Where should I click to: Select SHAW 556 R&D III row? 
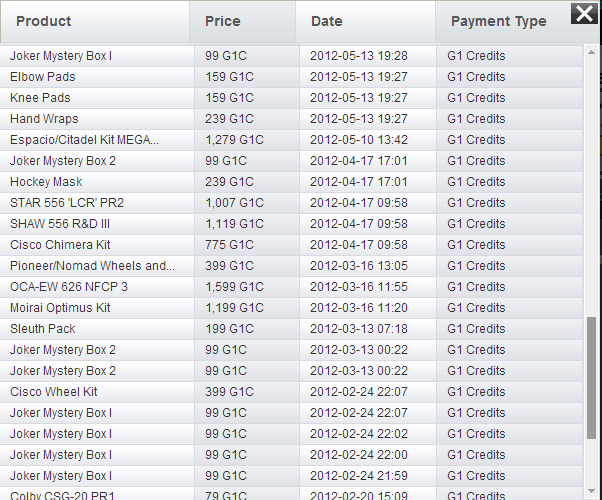click(x=60, y=224)
